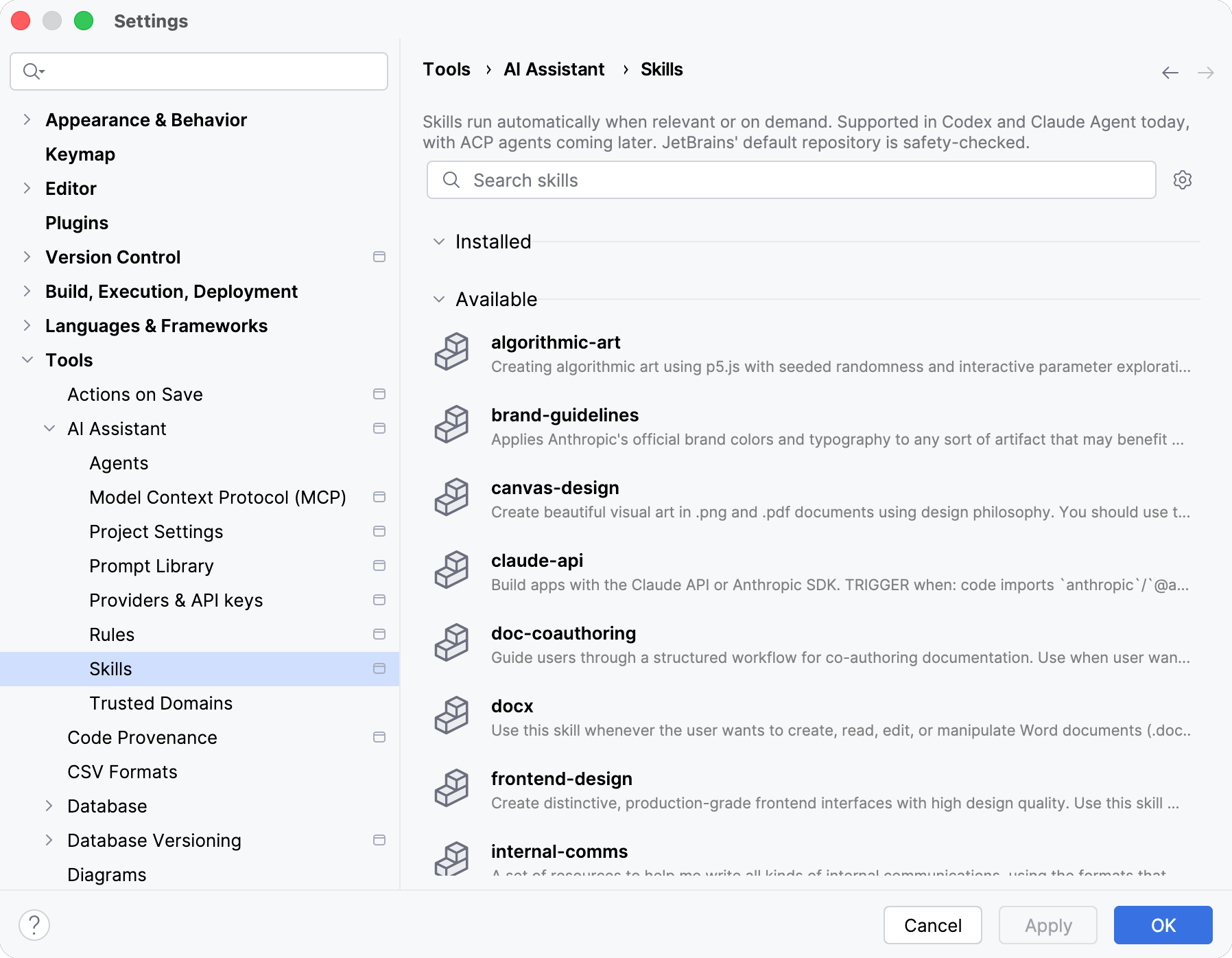Image resolution: width=1232 pixels, height=958 pixels.
Task: Click the algorithmic-art skill icon
Action: tap(451, 351)
